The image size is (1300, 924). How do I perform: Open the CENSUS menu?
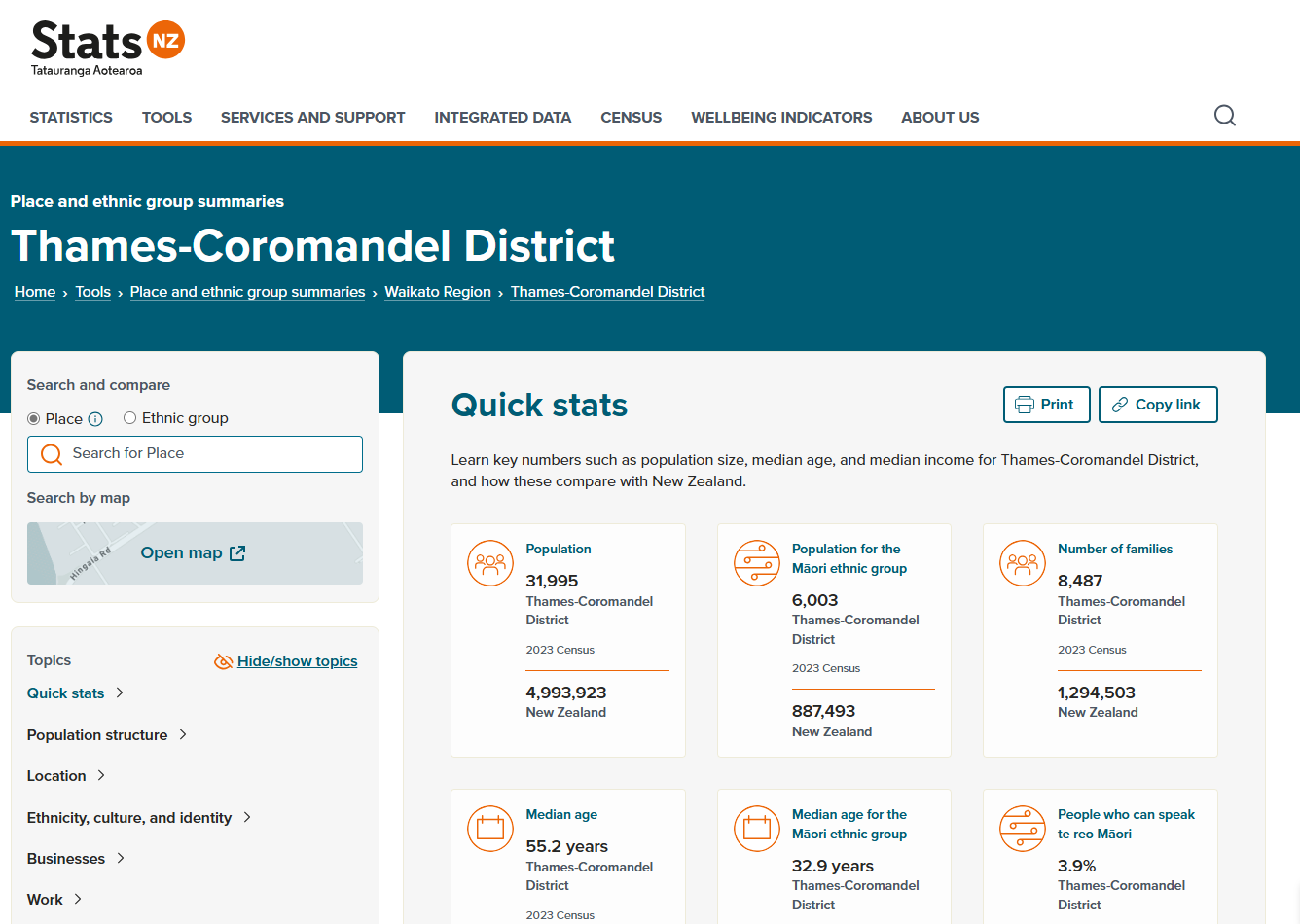click(x=632, y=118)
